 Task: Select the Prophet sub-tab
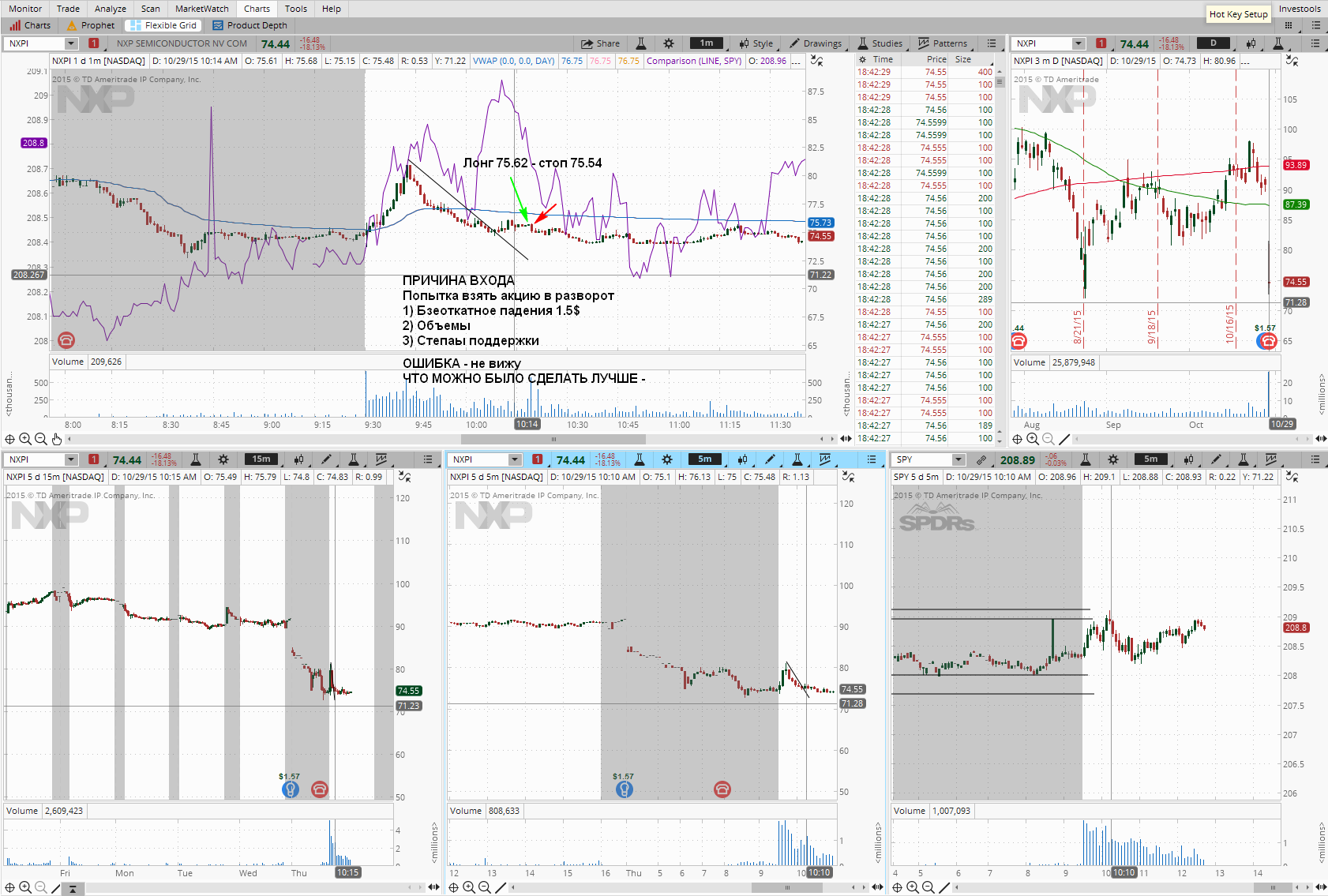pos(91,25)
